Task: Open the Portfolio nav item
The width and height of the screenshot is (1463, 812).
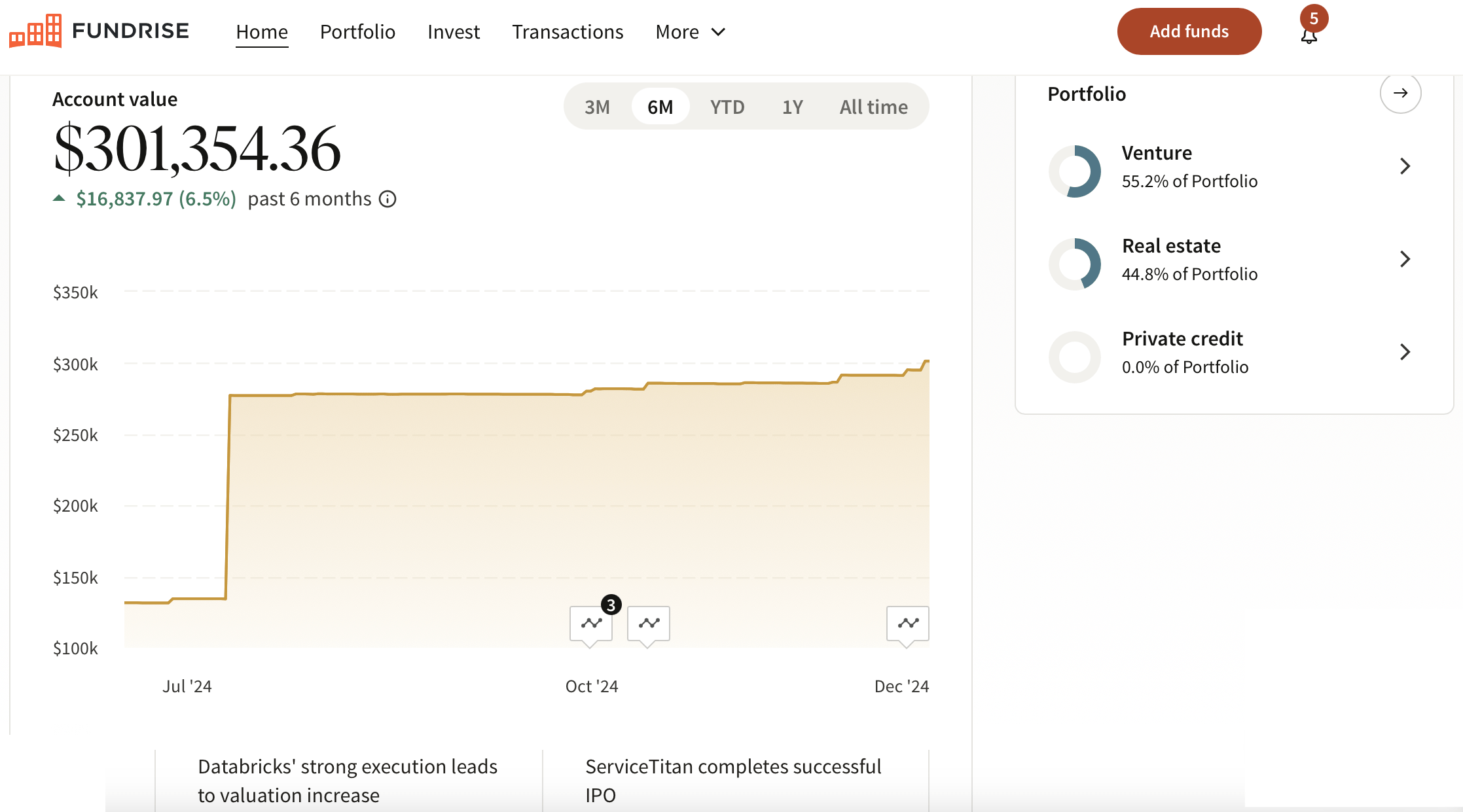Action: coord(357,31)
